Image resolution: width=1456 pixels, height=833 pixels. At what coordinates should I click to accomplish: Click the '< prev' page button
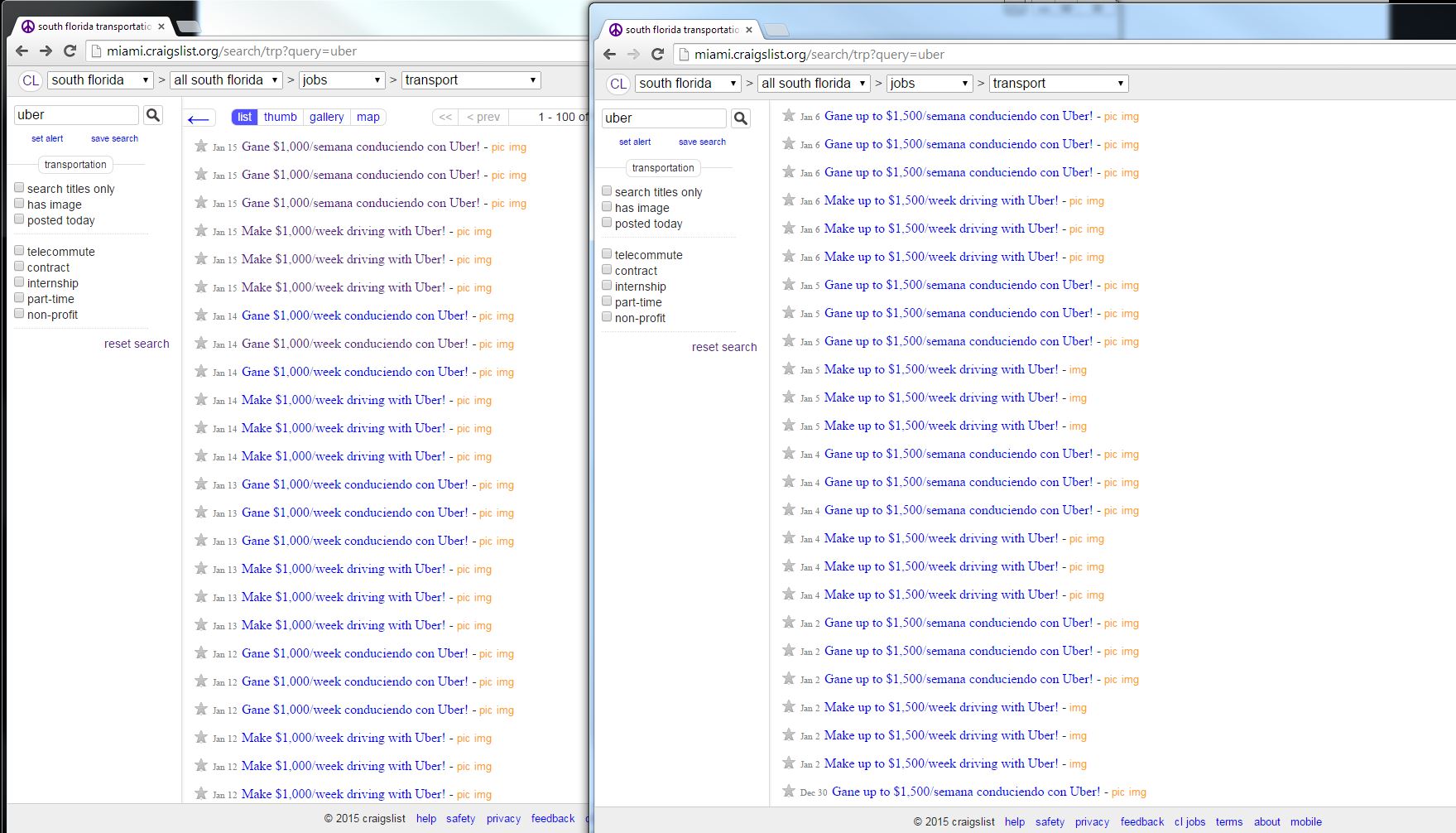[x=483, y=118]
